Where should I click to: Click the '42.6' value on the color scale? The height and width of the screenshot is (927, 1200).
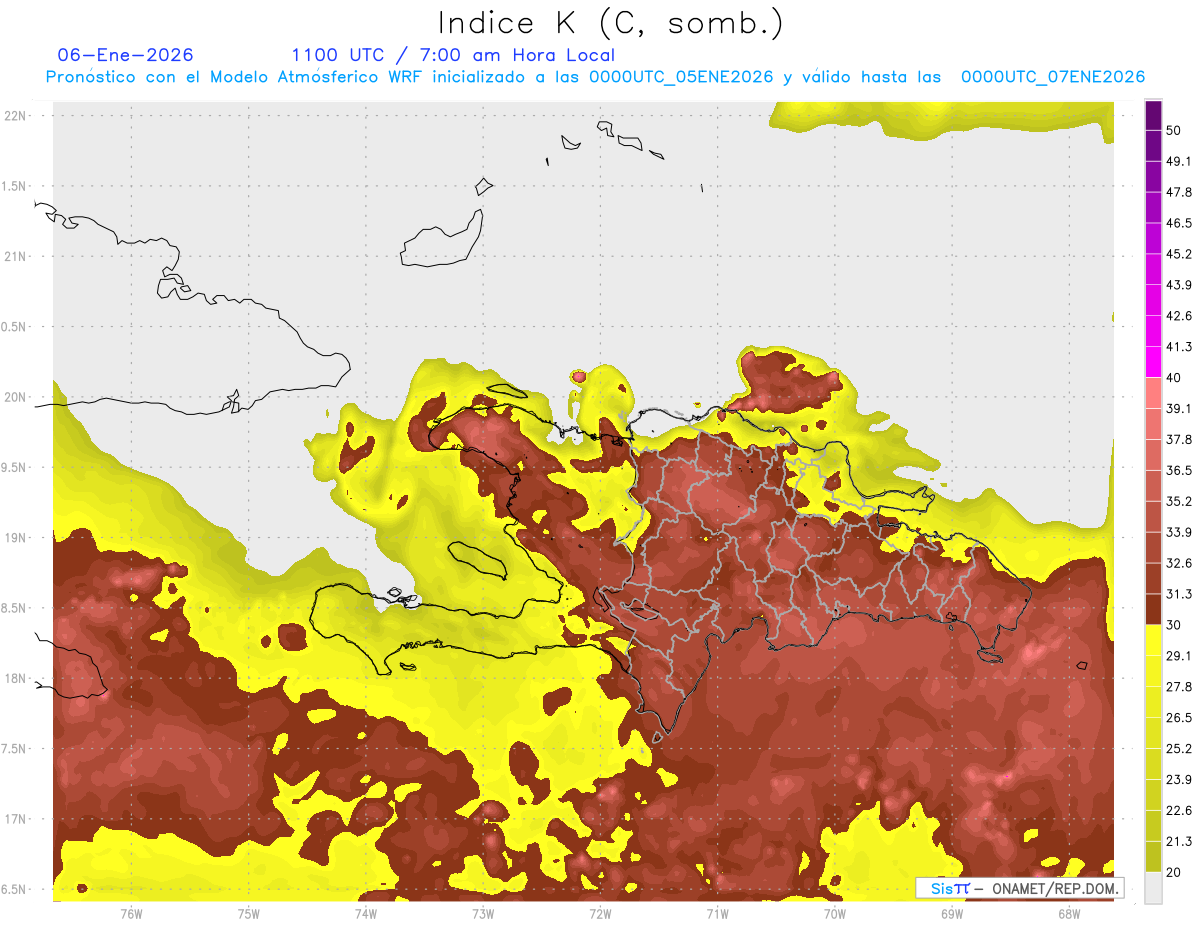[1179, 316]
